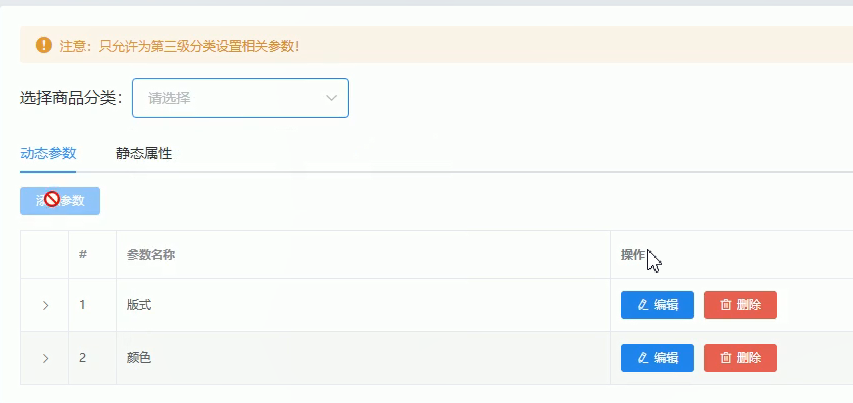Screen dimensions: 853x403
Task: Click the alert text about 第三级分类
Action: 180,46
